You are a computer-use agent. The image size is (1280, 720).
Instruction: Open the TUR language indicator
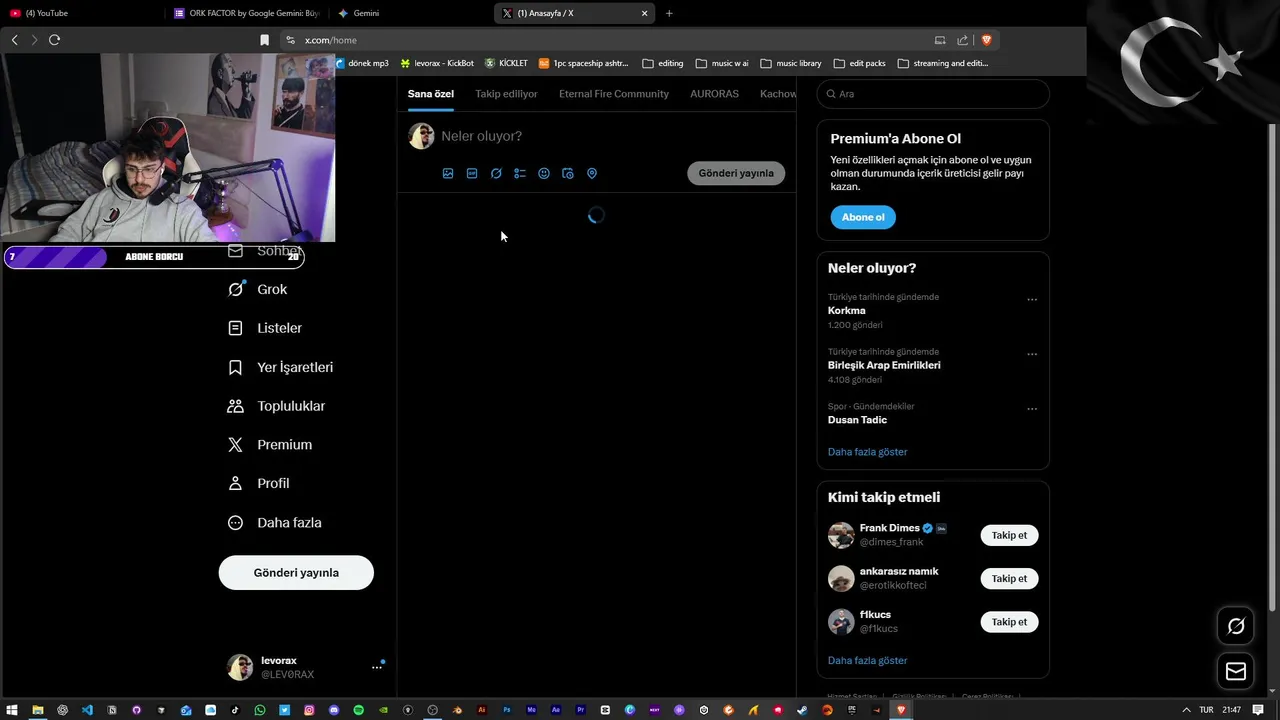[x=1206, y=710]
